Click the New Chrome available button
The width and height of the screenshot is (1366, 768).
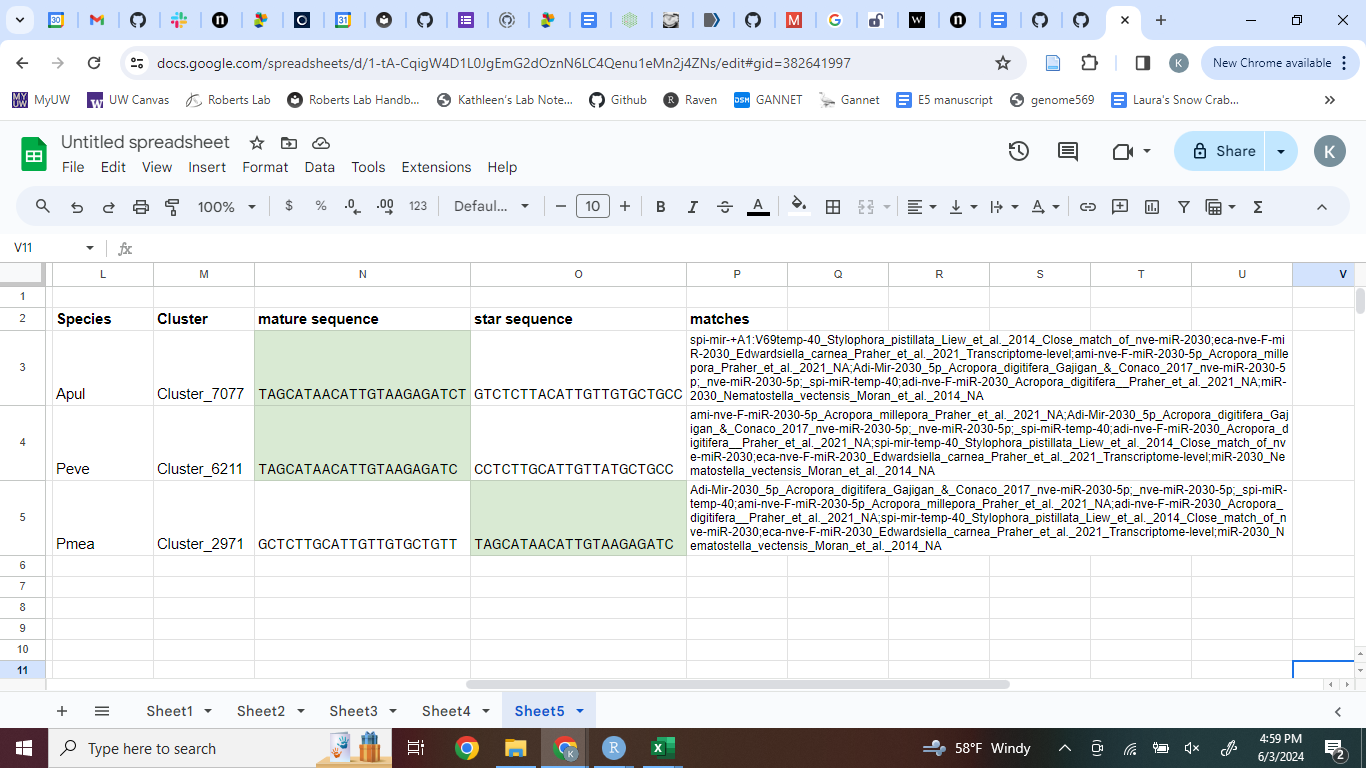click(x=1271, y=63)
